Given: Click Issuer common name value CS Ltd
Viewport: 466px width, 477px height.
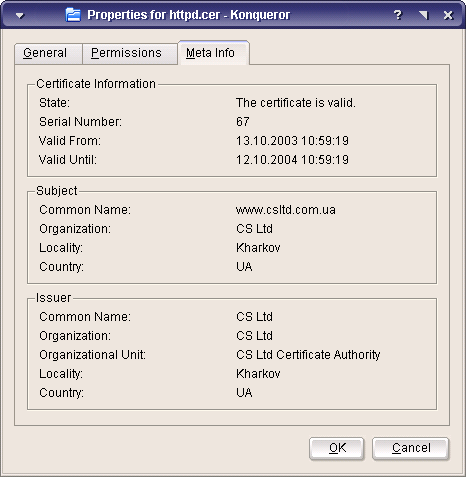Looking at the screenshot, I should (254, 317).
